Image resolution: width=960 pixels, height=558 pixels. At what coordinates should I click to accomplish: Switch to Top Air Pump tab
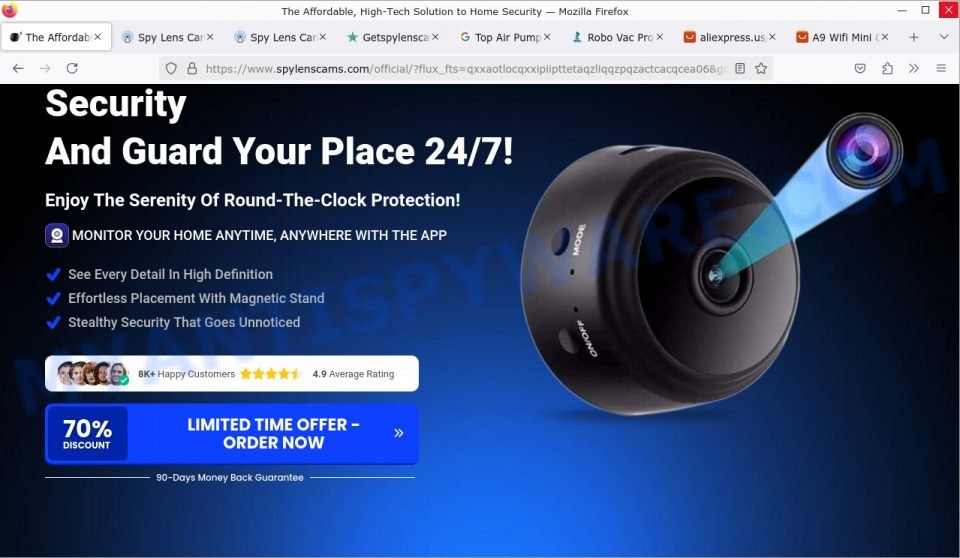click(505, 37)
